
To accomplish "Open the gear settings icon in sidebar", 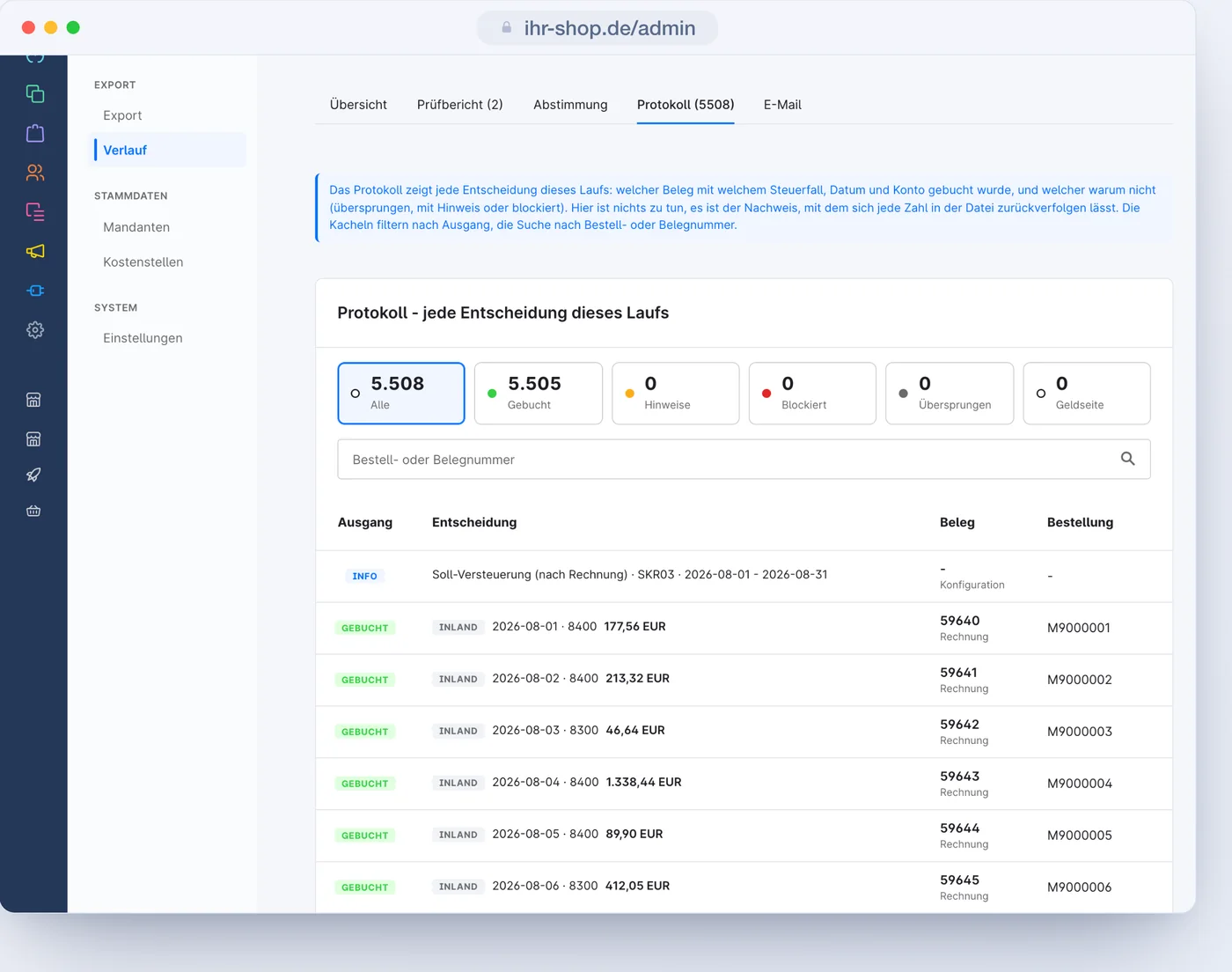I will [x=35, y=329].
